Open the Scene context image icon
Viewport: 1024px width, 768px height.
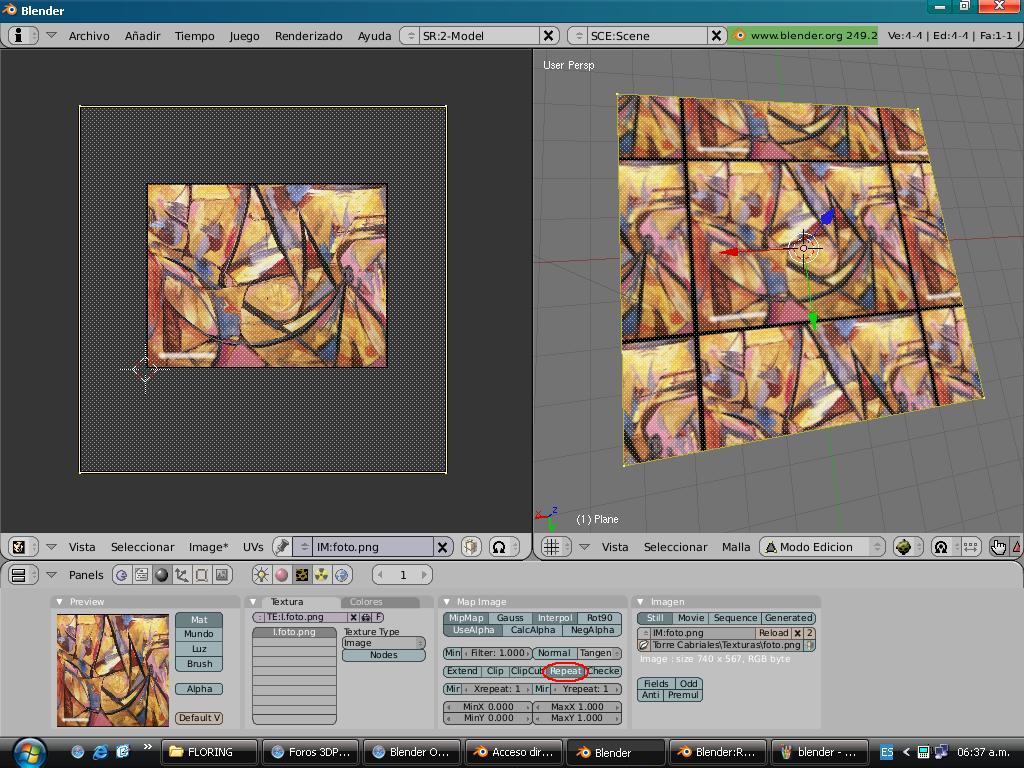[222, 575]
